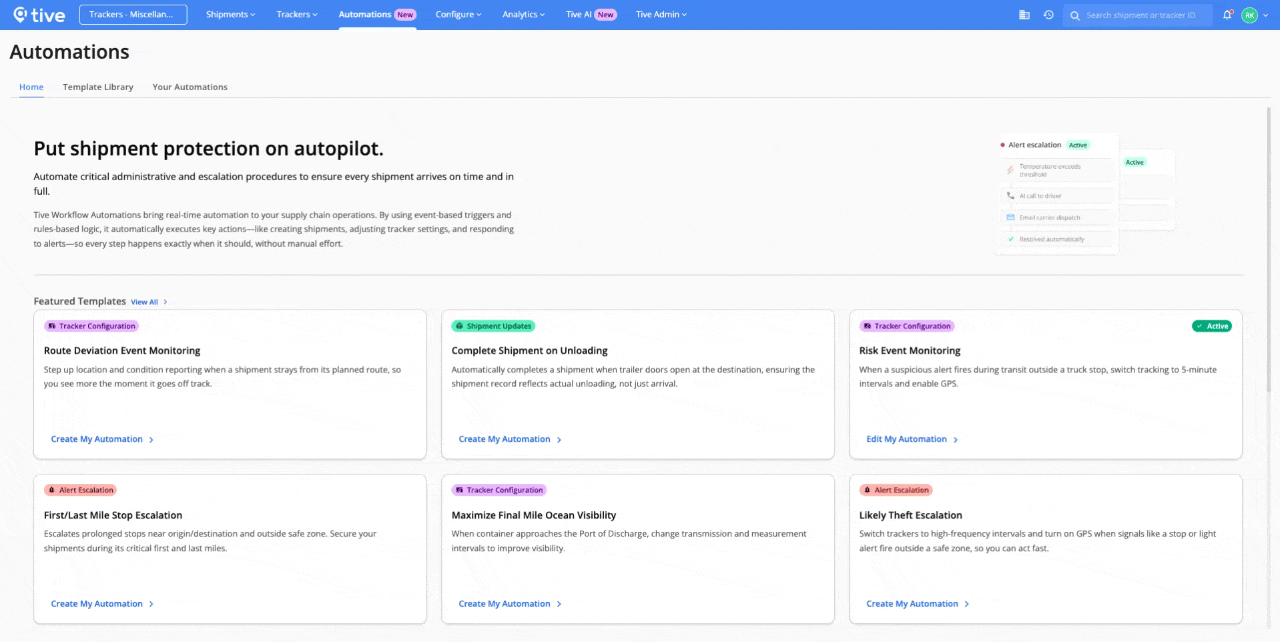Click View All featured templates
The width and height of the screenshot is (1280, 642).
(x=149, y=301)
